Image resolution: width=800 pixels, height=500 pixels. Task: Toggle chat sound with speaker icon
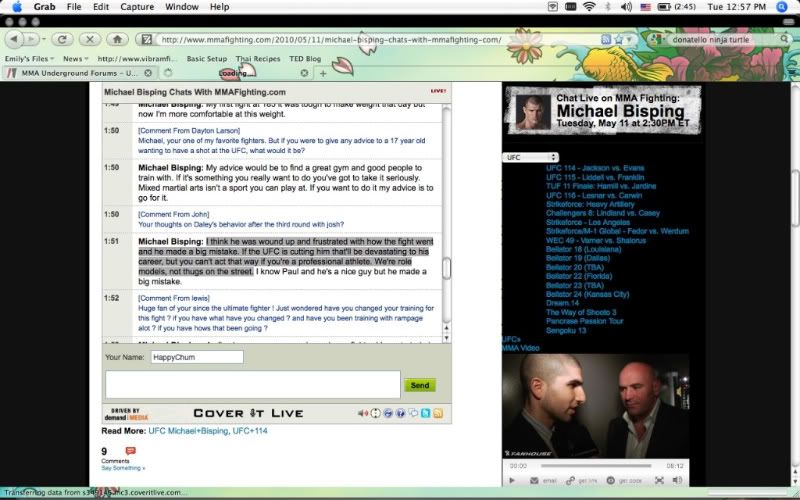pos(363,413)
